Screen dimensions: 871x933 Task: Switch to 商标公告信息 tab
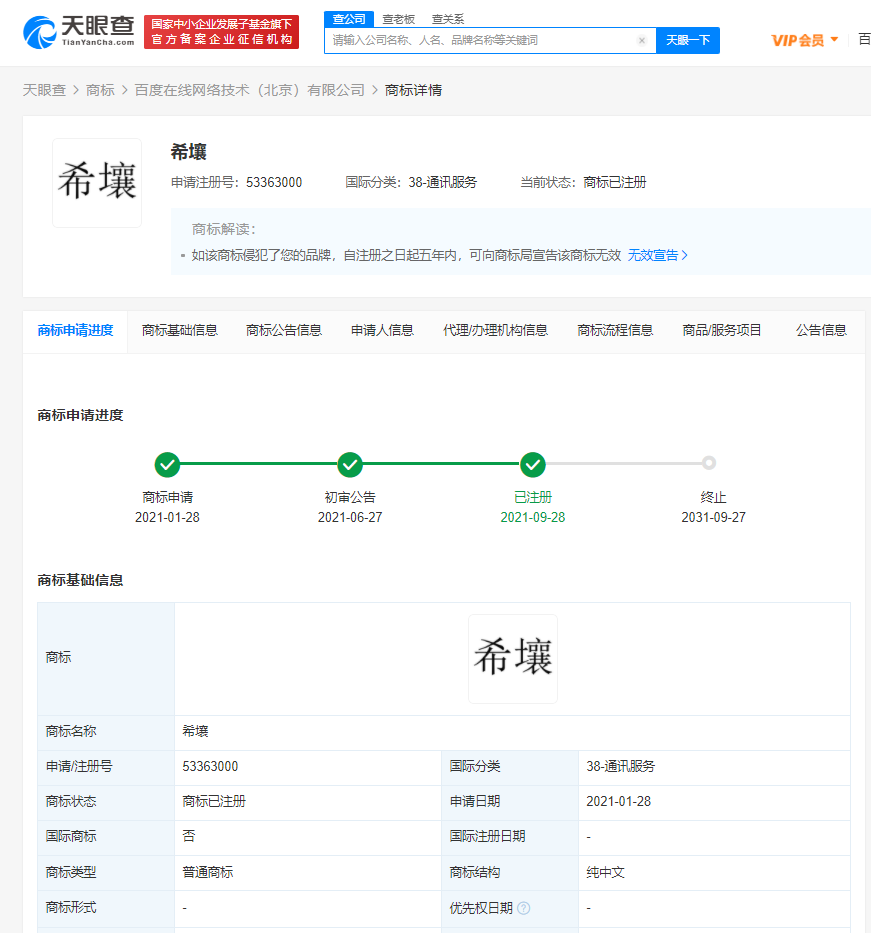(284, 331)
